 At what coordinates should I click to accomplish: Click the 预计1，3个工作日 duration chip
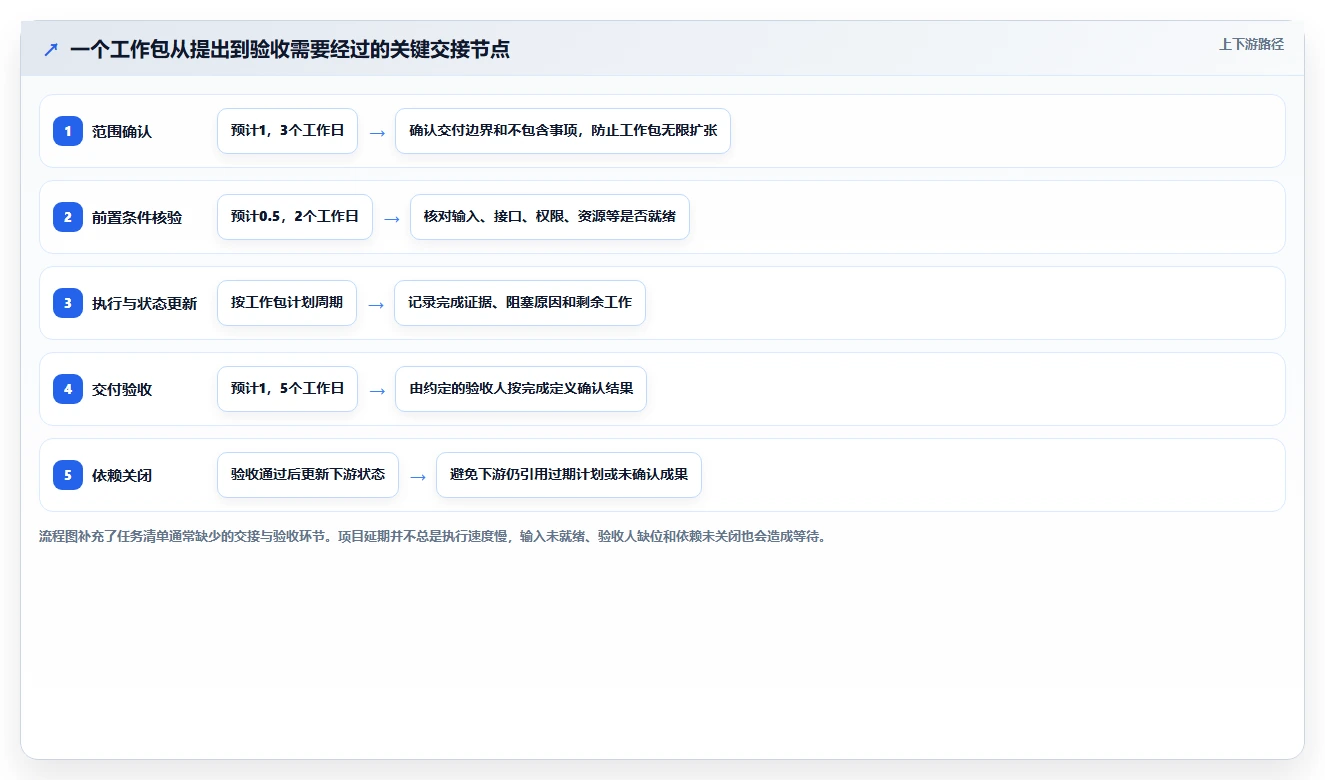click(x=287, y=131)
